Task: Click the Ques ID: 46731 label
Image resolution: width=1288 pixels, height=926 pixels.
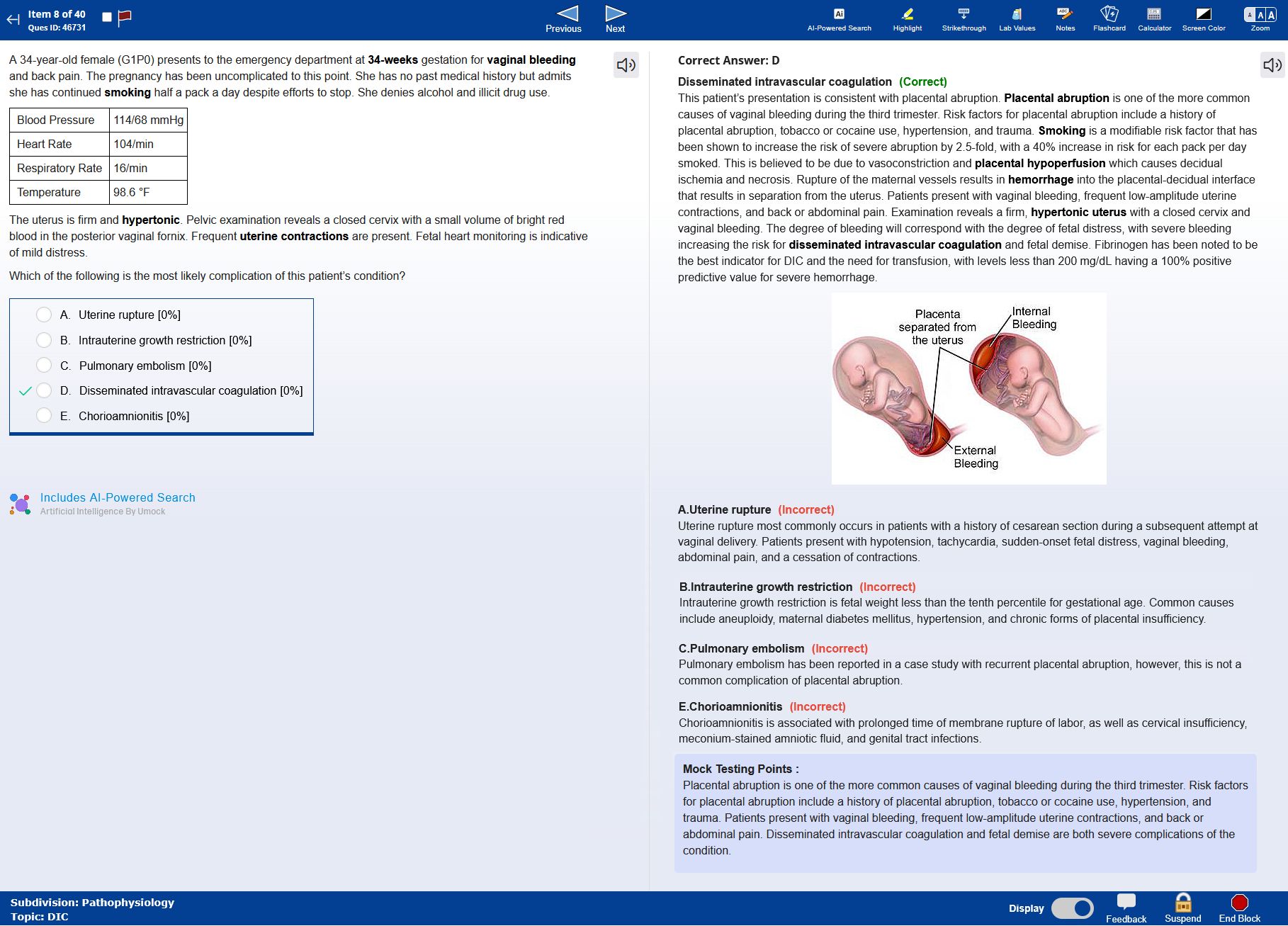Action: [x=57, y=28]
